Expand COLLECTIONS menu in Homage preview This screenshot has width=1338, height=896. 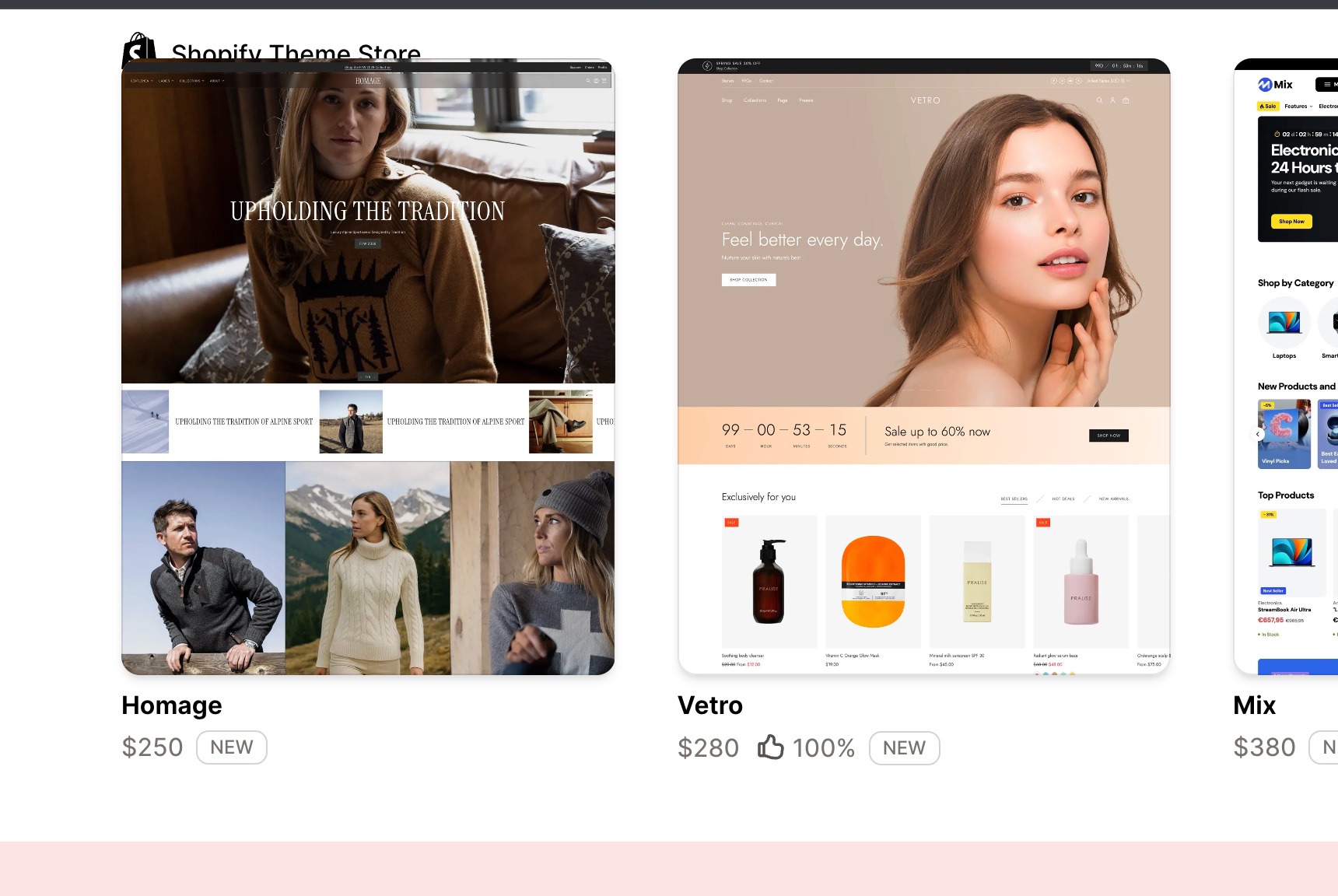tap(192, 81)
